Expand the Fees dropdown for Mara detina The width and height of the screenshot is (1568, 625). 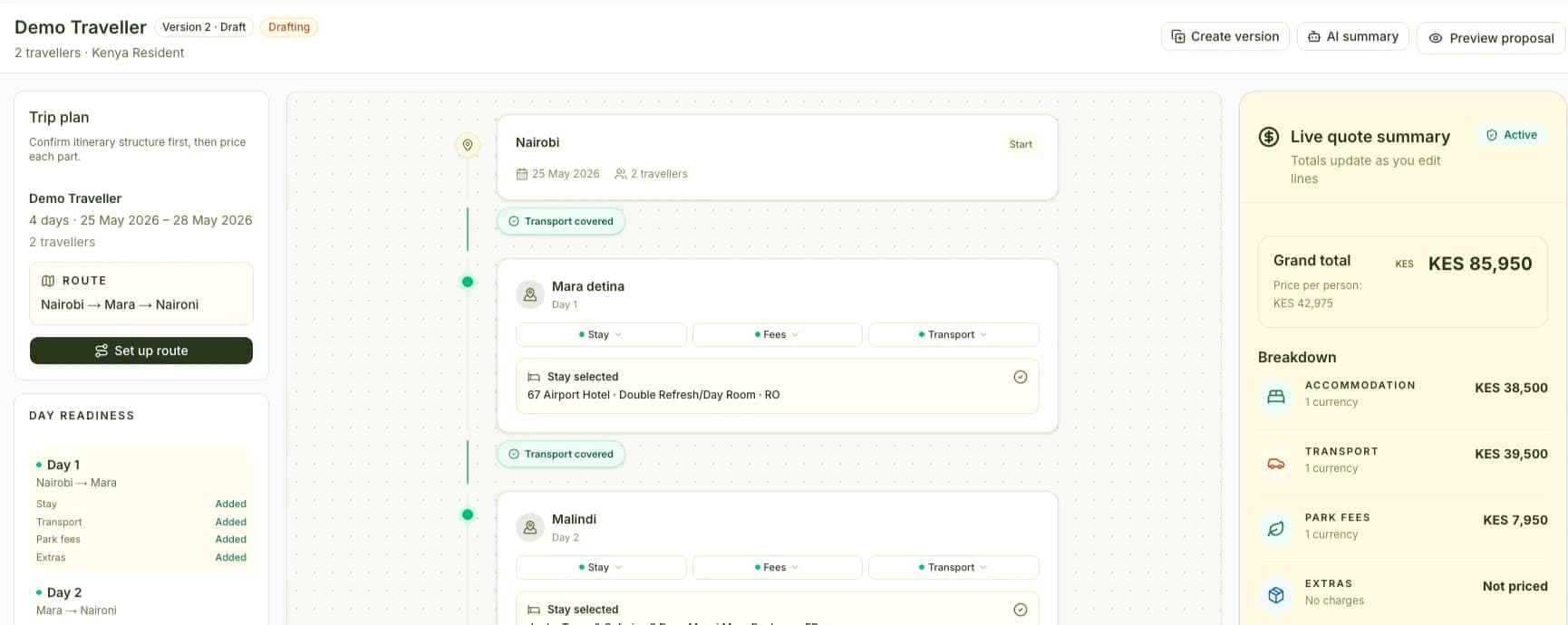pos(777,334)
